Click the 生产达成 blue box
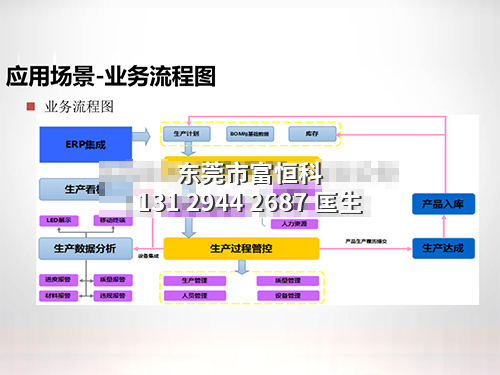The image size is (500, 375). 443,248
